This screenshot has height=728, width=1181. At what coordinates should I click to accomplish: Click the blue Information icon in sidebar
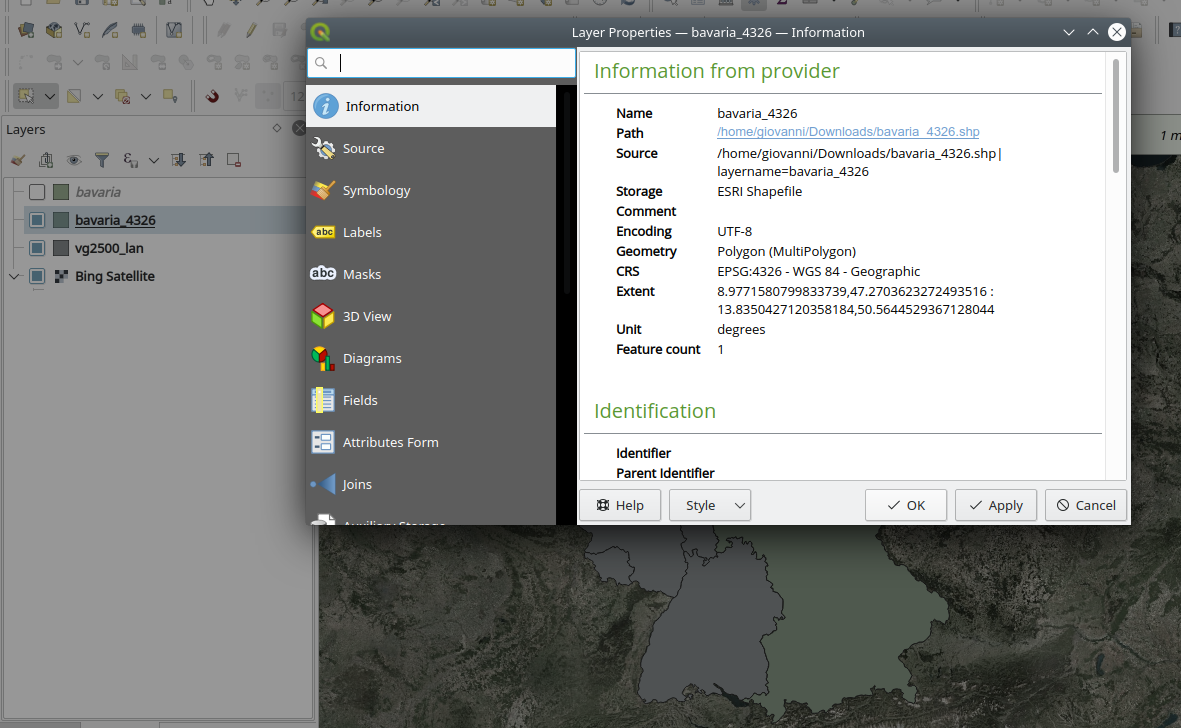point(325,106)
